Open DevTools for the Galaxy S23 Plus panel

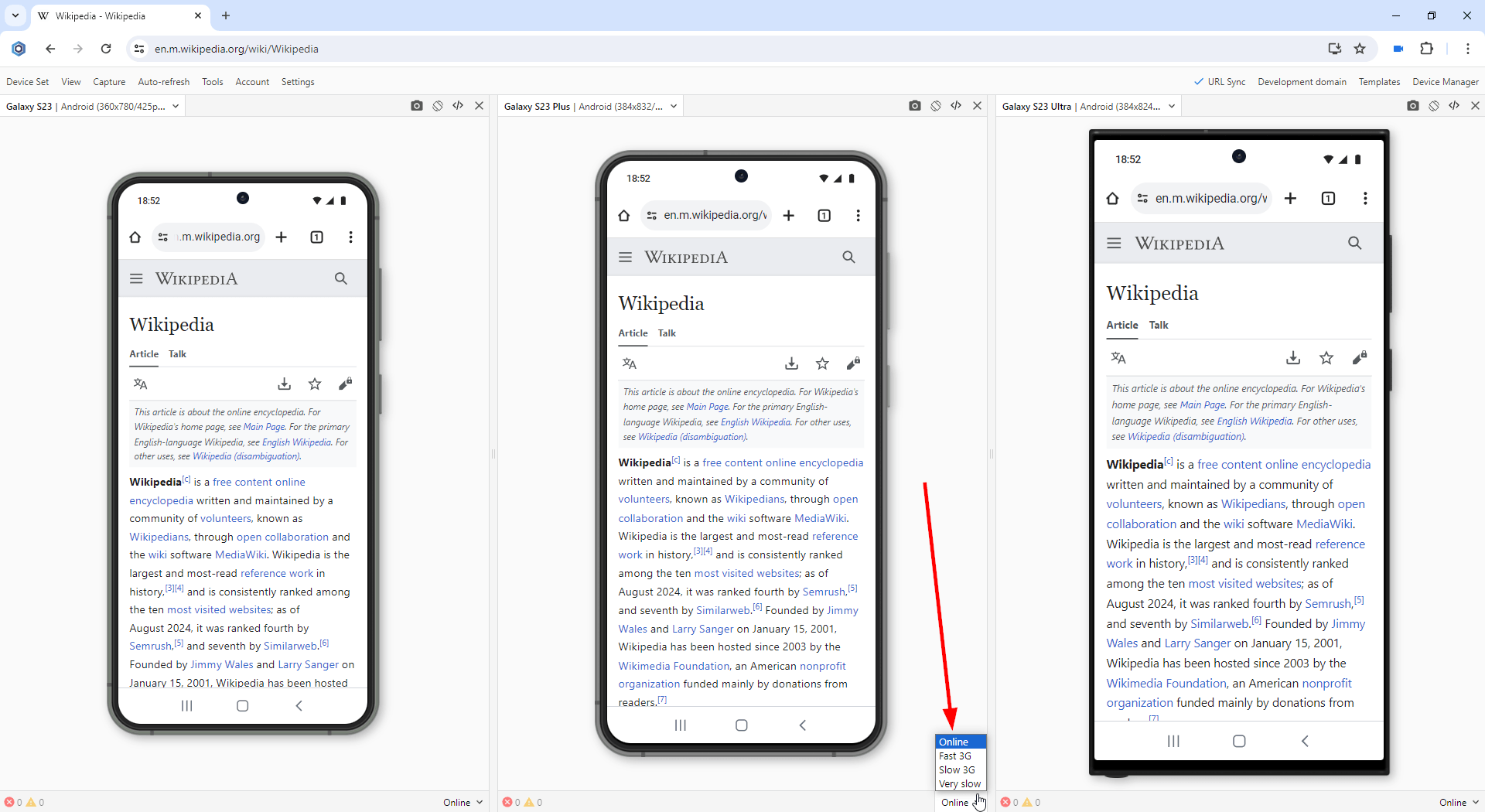coord(956,105)
